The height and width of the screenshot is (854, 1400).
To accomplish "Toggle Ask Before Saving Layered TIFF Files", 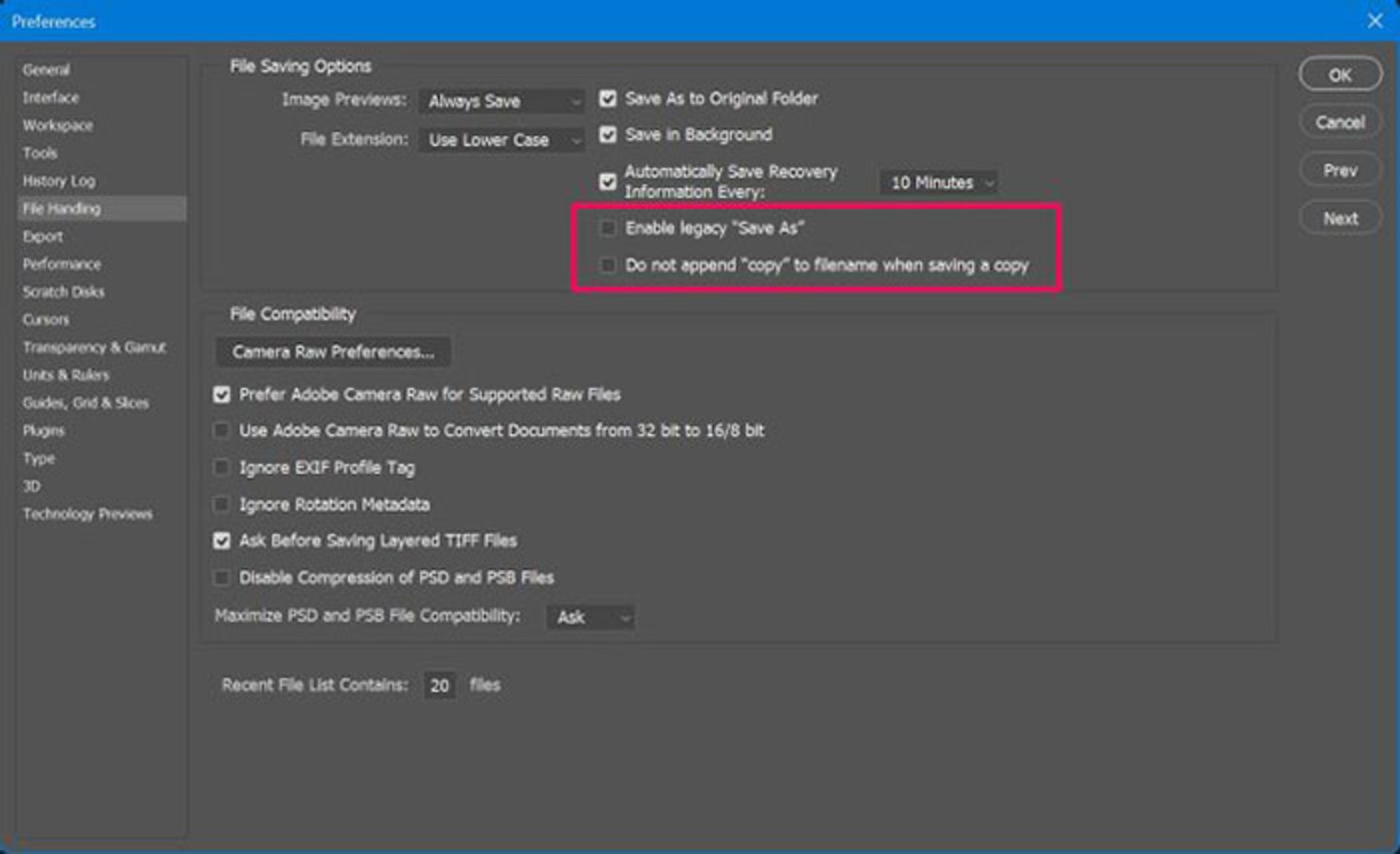I will point(222,541).
